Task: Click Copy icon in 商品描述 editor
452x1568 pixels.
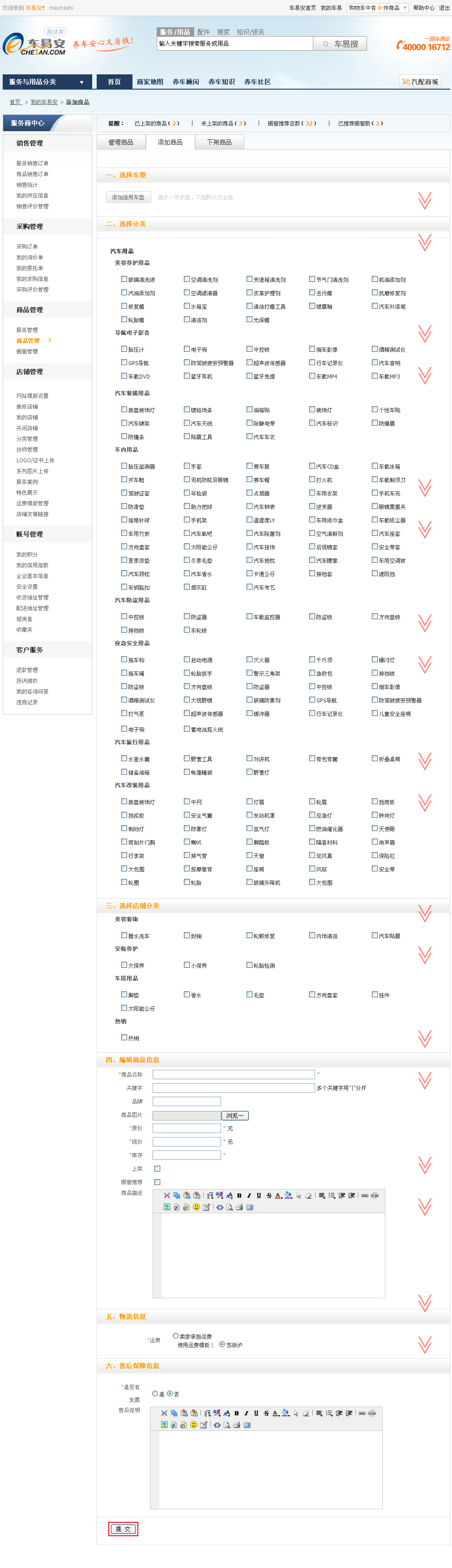Action: [176, 1195]
